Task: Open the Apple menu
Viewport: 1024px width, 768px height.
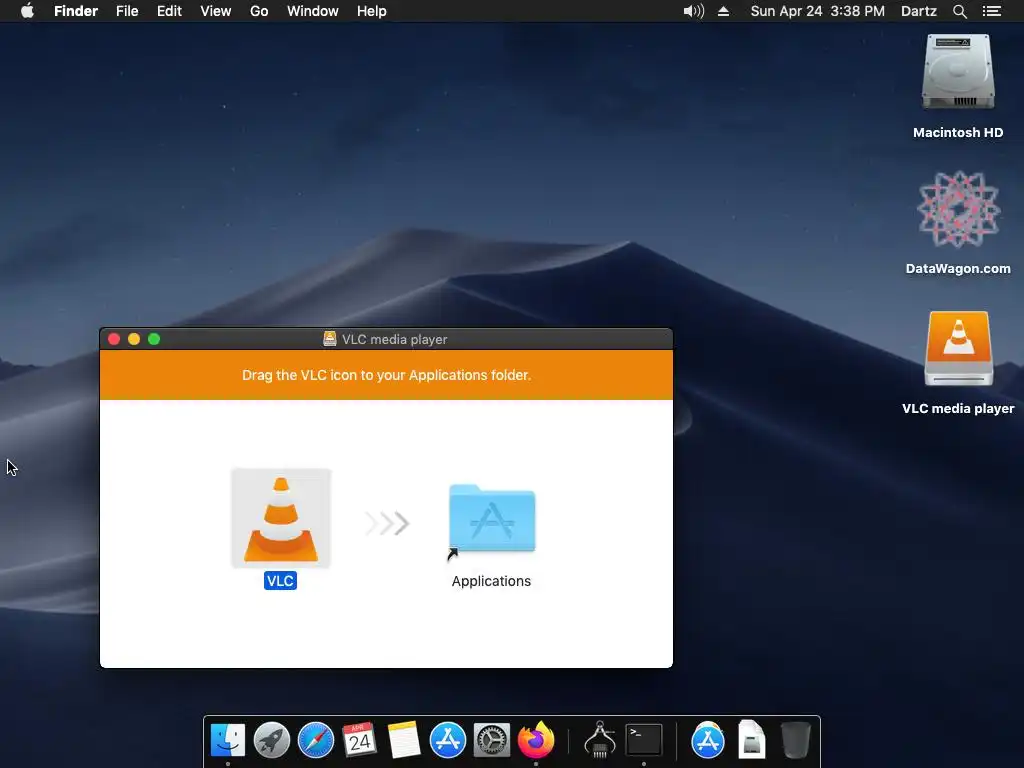Action: (27, 11)
